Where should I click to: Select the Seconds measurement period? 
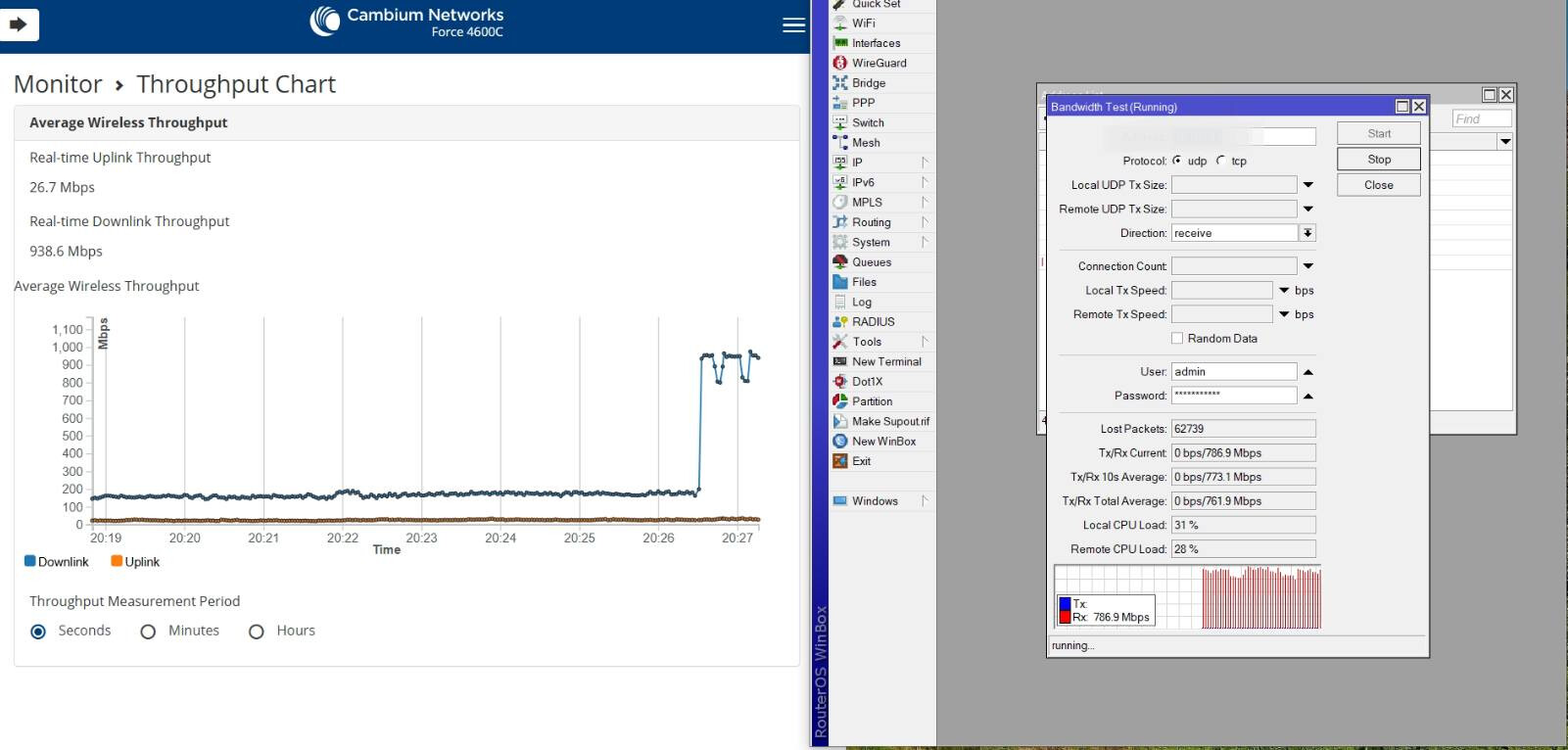tap(38, 632)
